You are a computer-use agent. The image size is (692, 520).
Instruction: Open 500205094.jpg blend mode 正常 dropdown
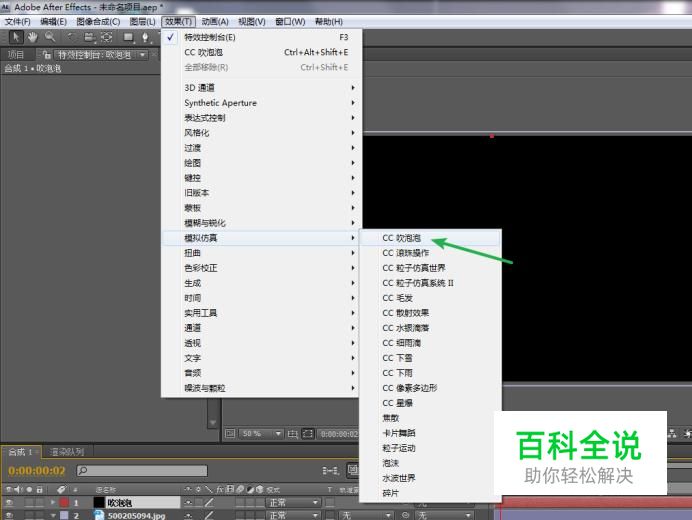(x=293, y=515)
